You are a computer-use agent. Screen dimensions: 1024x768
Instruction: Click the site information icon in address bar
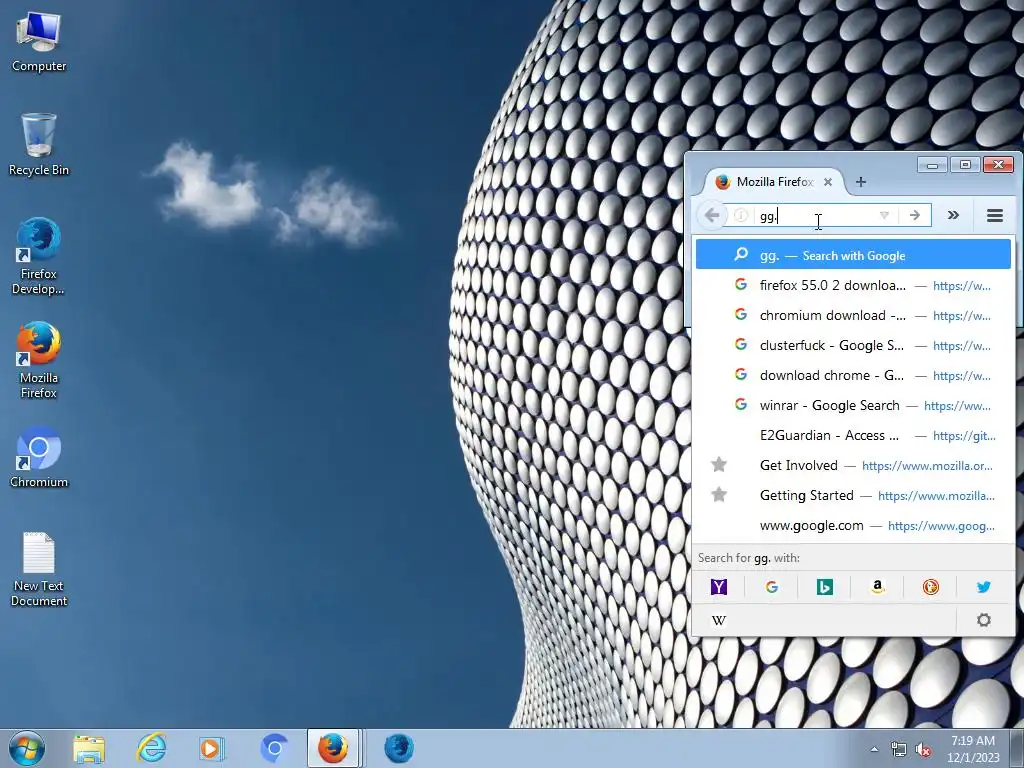point(741,215)
